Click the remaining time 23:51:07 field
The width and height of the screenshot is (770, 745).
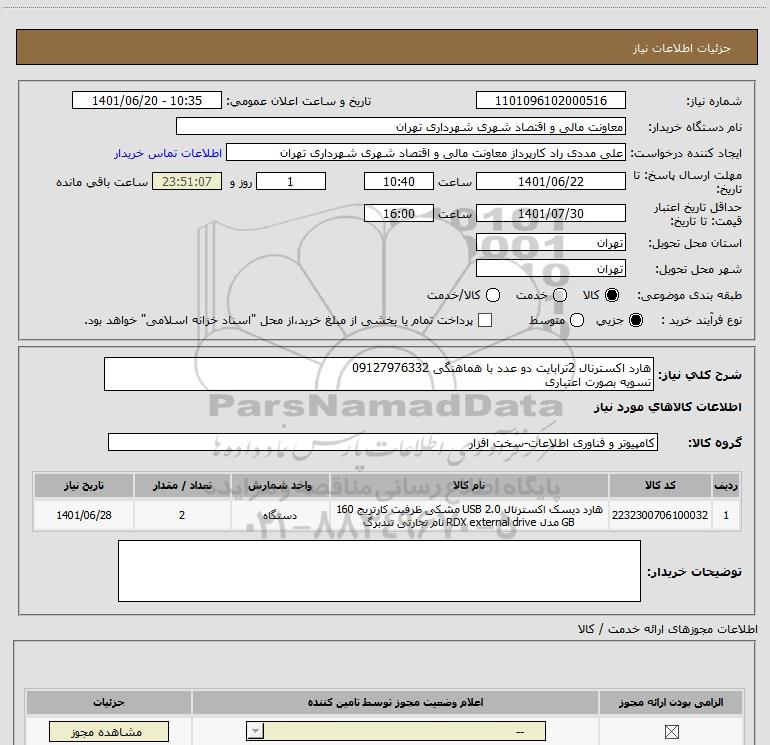pyautogui.click(x=187, y=181)
